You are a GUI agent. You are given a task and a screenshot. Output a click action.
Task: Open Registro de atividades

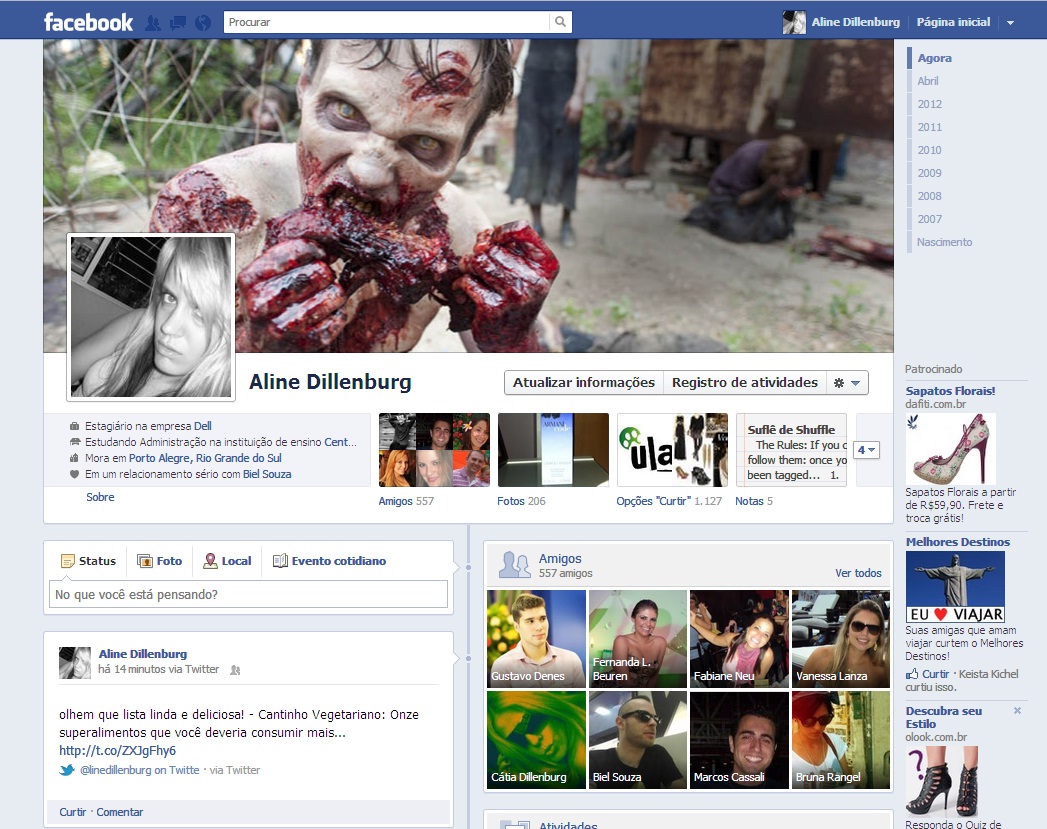[x=745, y=382]
